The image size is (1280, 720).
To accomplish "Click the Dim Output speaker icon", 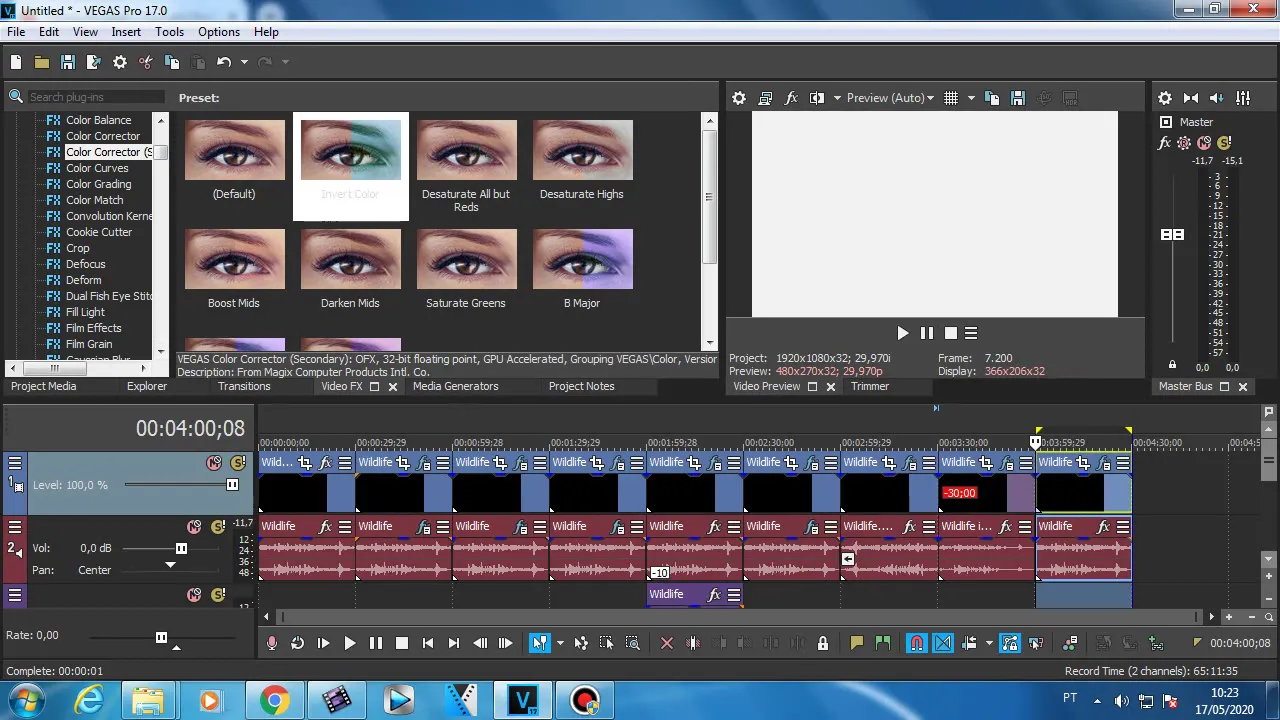I will pos(1217,98).
